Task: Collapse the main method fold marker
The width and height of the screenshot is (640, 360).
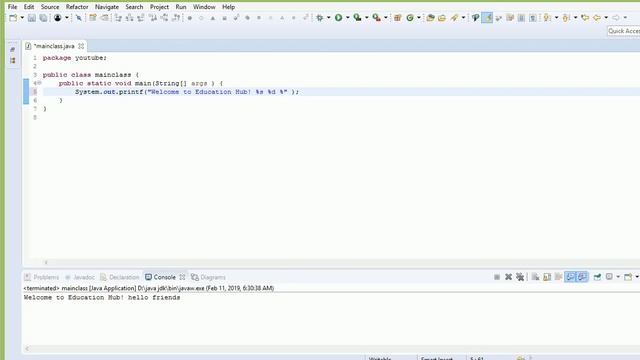Action: (x=40, y=83)
